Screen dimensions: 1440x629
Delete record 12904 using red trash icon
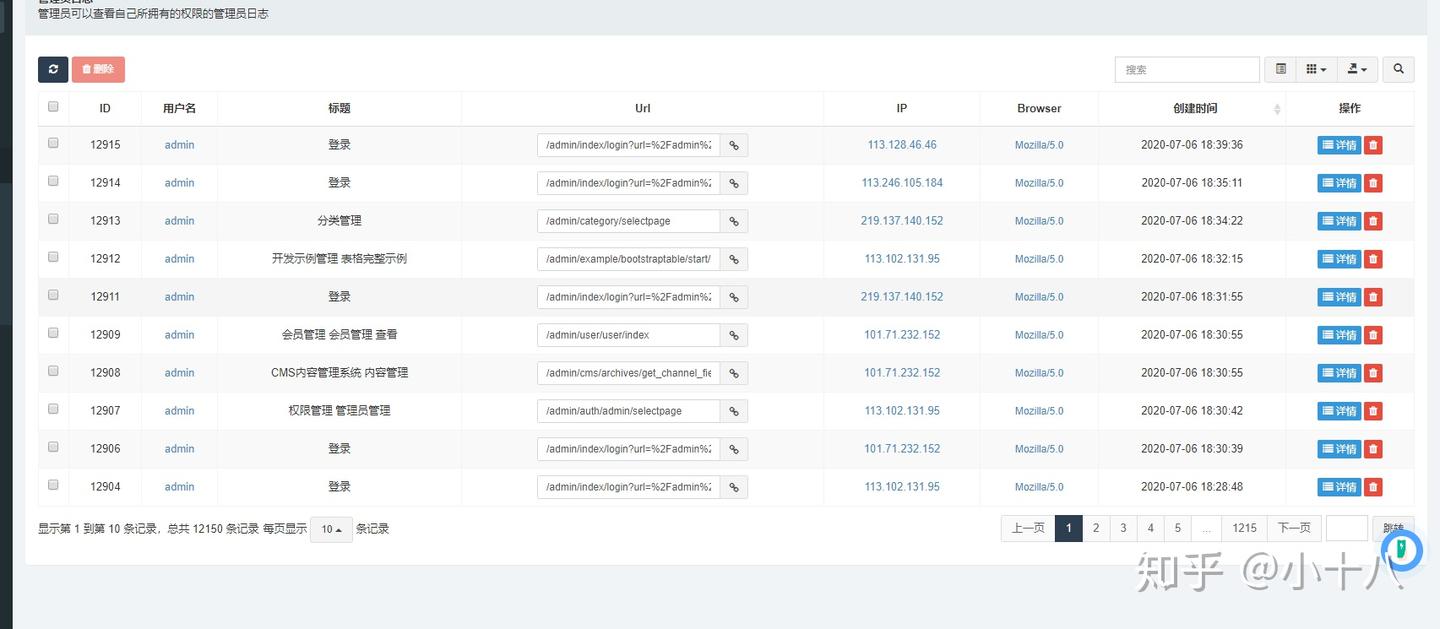[1373, 487]
